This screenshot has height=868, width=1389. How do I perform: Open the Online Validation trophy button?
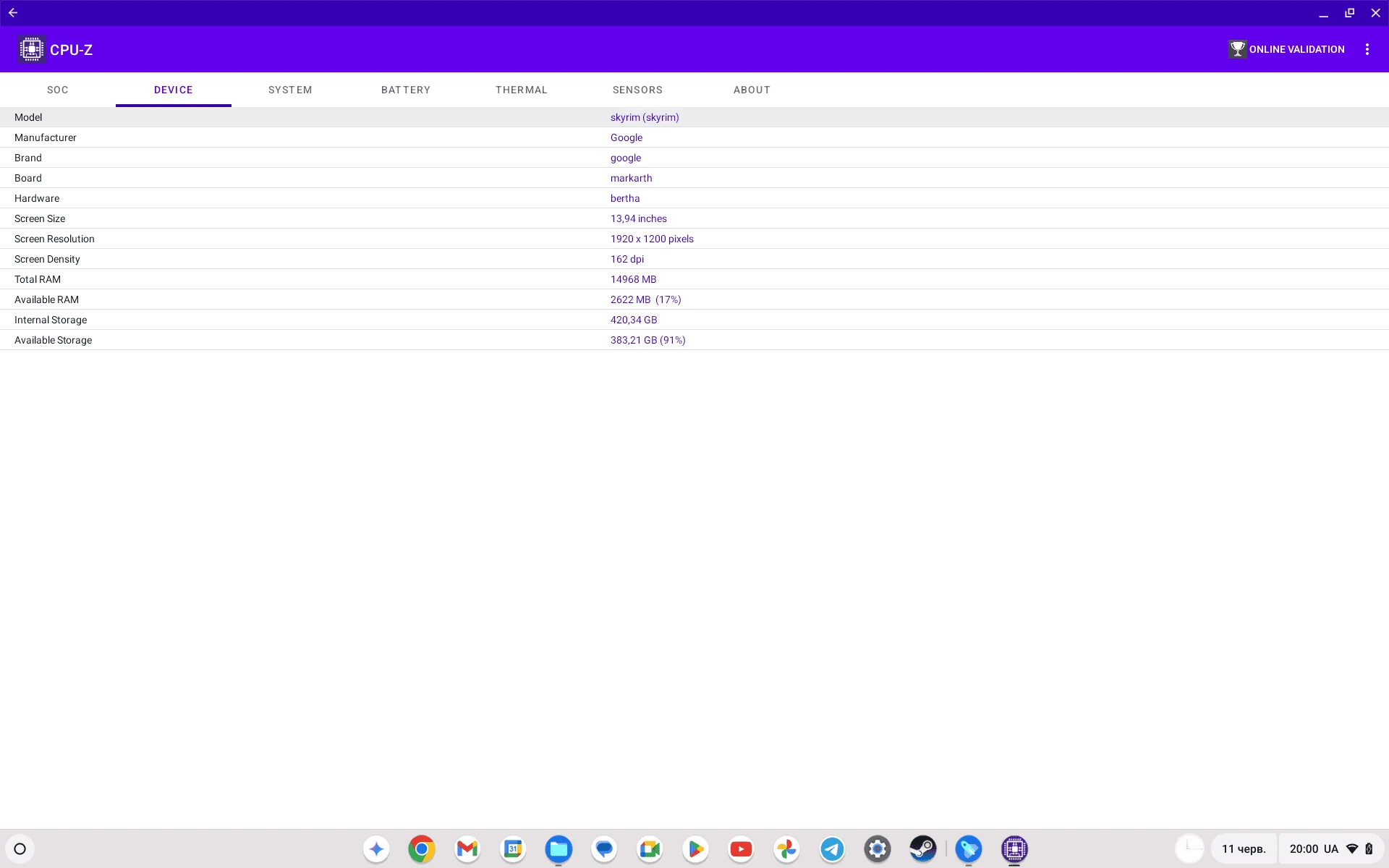tap(1286, 49)
